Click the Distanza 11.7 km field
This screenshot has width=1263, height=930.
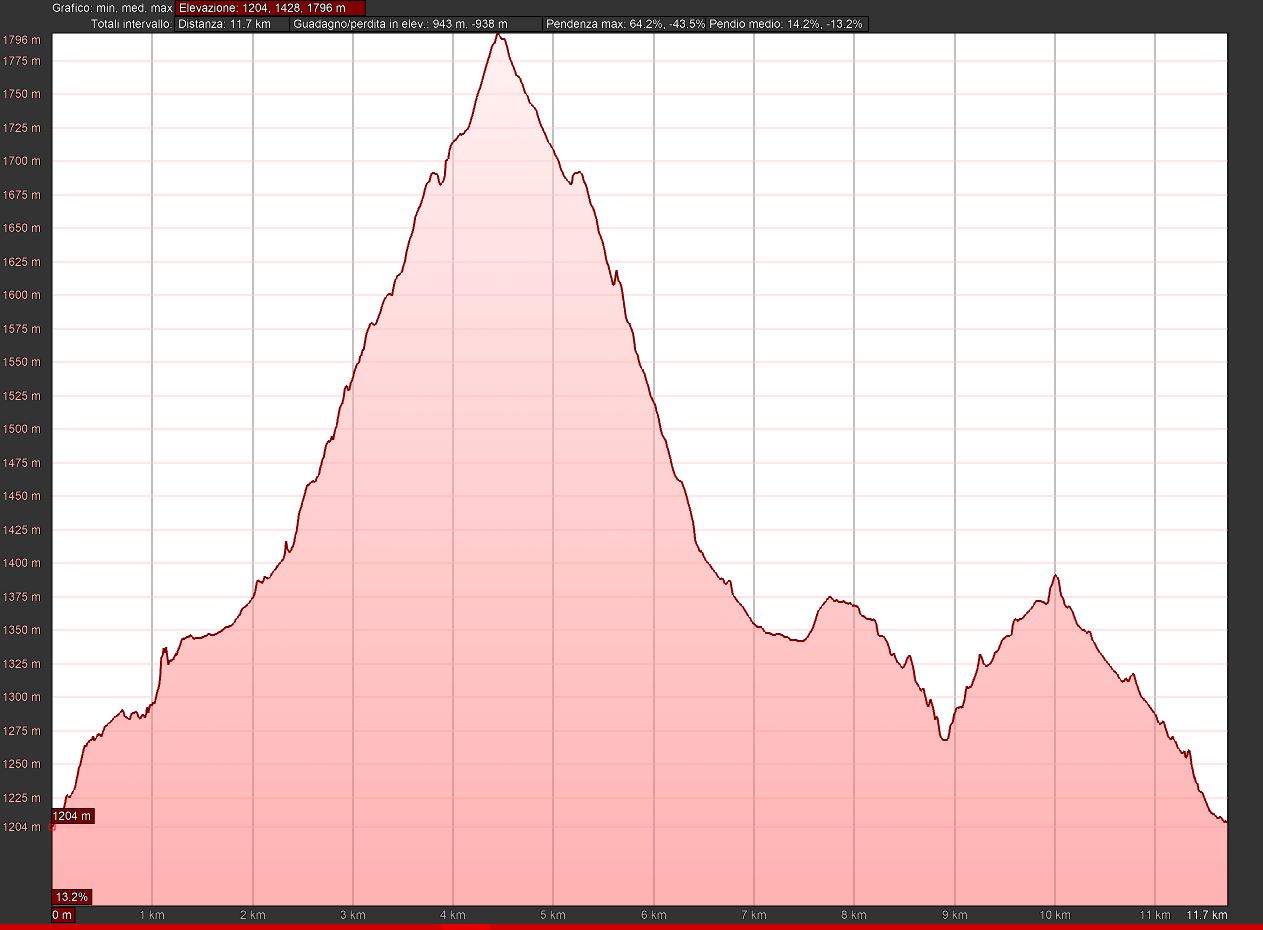(232, 24)
